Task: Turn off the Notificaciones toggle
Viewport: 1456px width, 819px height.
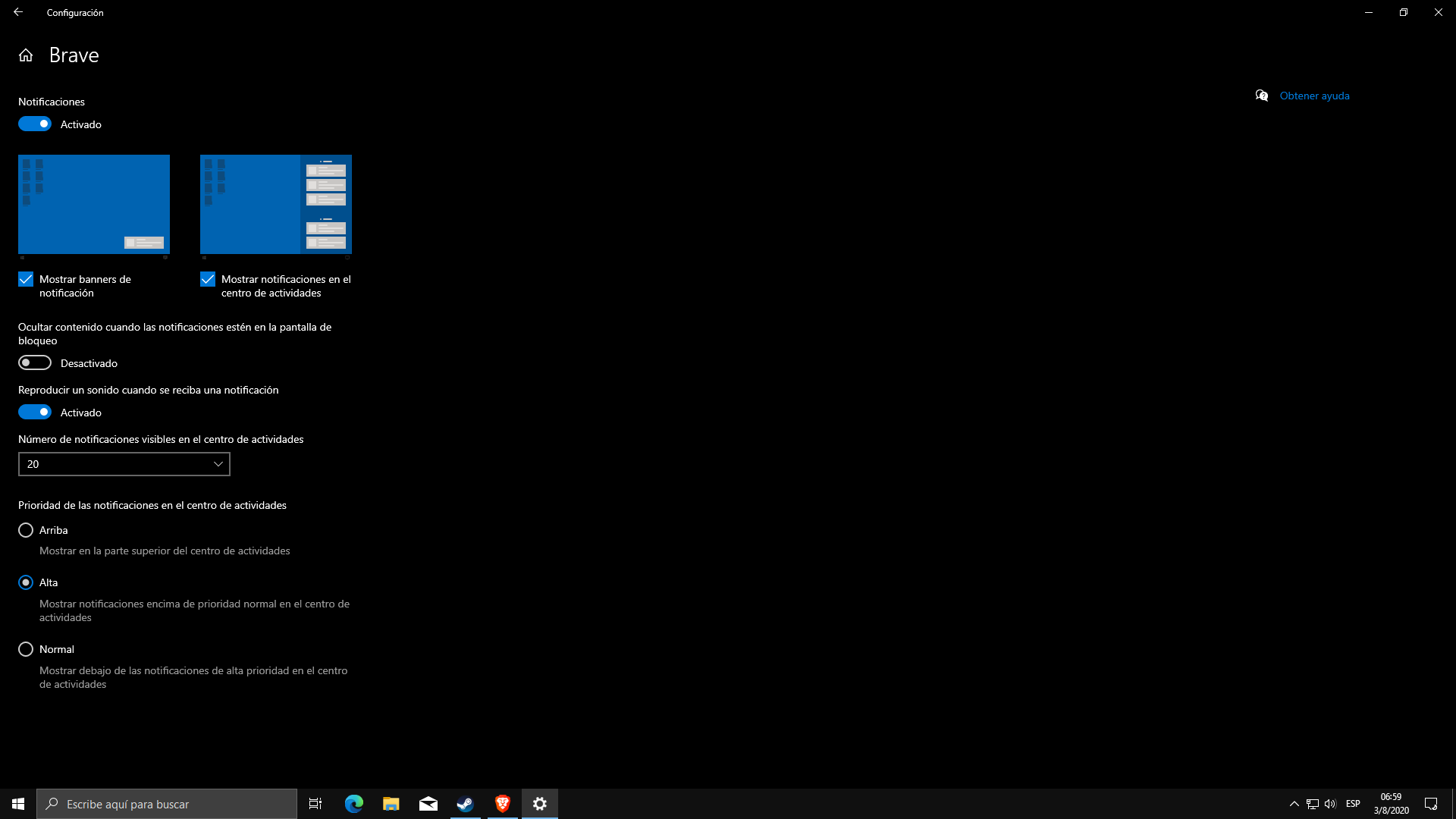Action: (35, 124)
